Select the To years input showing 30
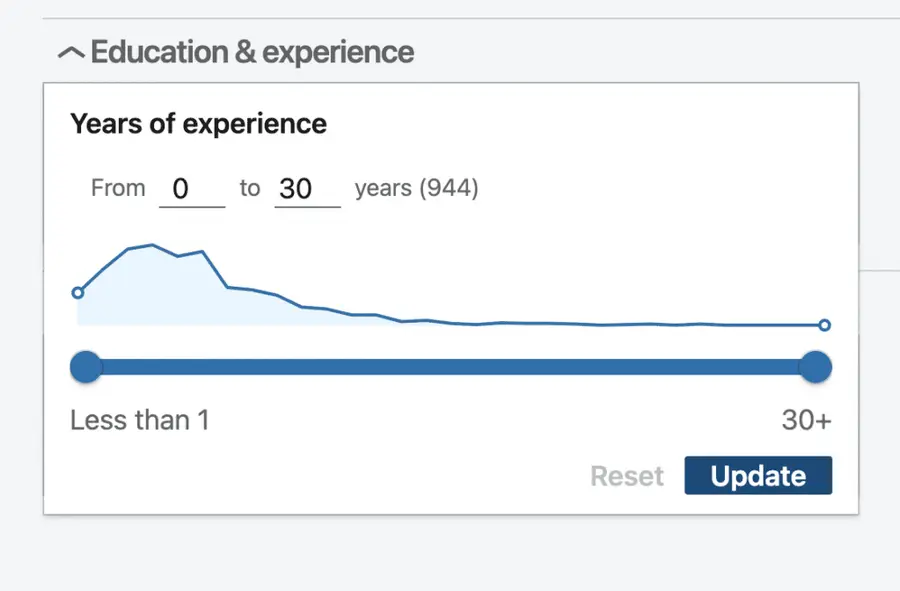 pos(307,188)
